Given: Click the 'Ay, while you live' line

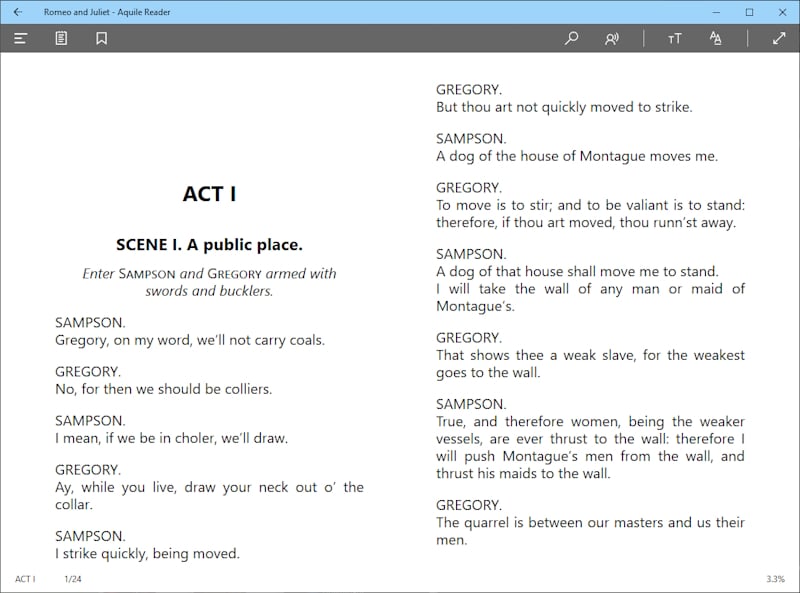Looking at the screenshot, I should click(x=209, y=487).
